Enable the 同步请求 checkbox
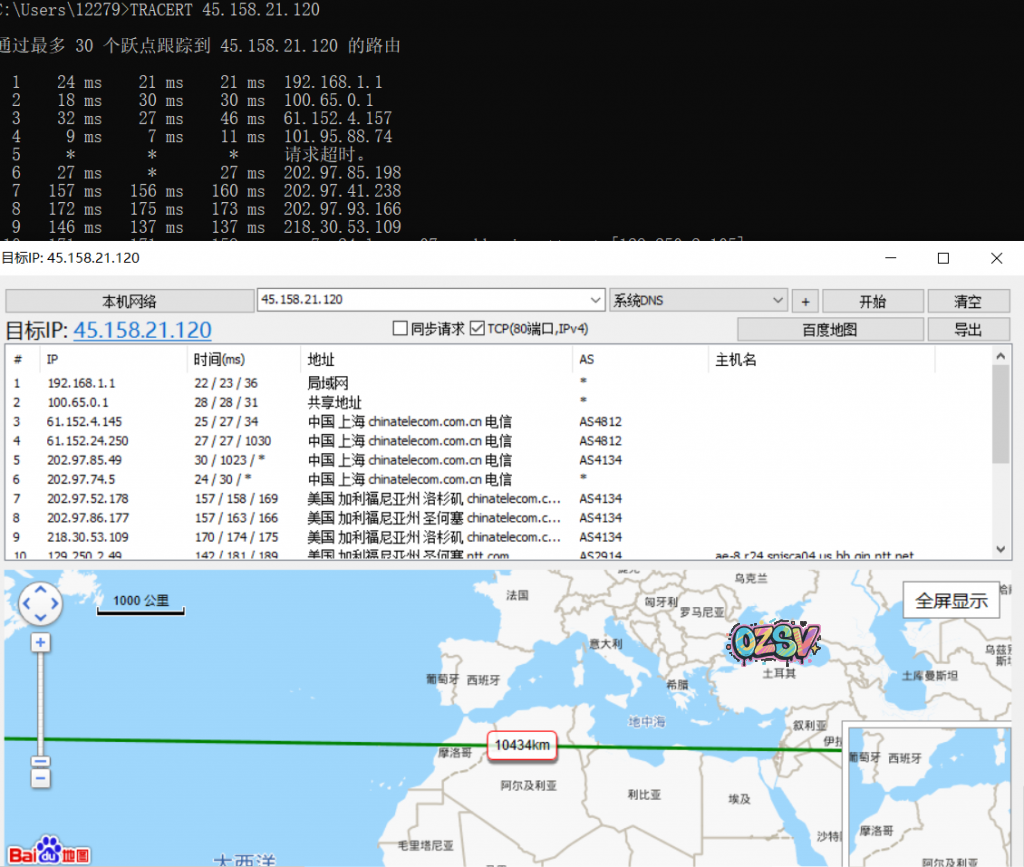This screenshot has height=867, width=1024. click(x=400, y=328)
